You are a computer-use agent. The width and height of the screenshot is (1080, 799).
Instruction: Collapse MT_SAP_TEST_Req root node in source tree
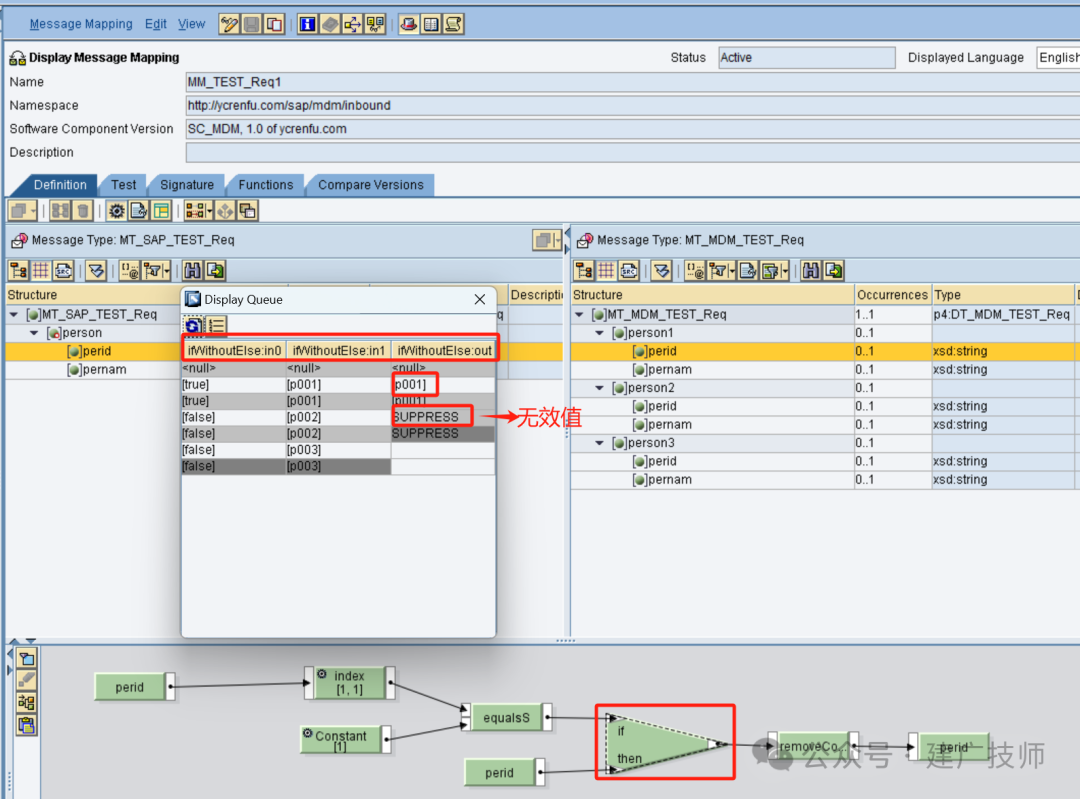click(x=14, y=314)
